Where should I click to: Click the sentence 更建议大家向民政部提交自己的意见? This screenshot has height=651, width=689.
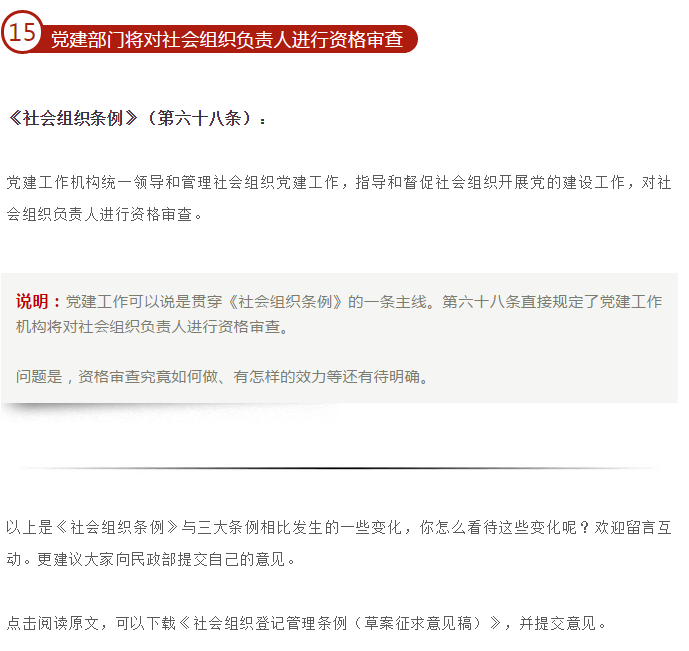click(166, 559)
